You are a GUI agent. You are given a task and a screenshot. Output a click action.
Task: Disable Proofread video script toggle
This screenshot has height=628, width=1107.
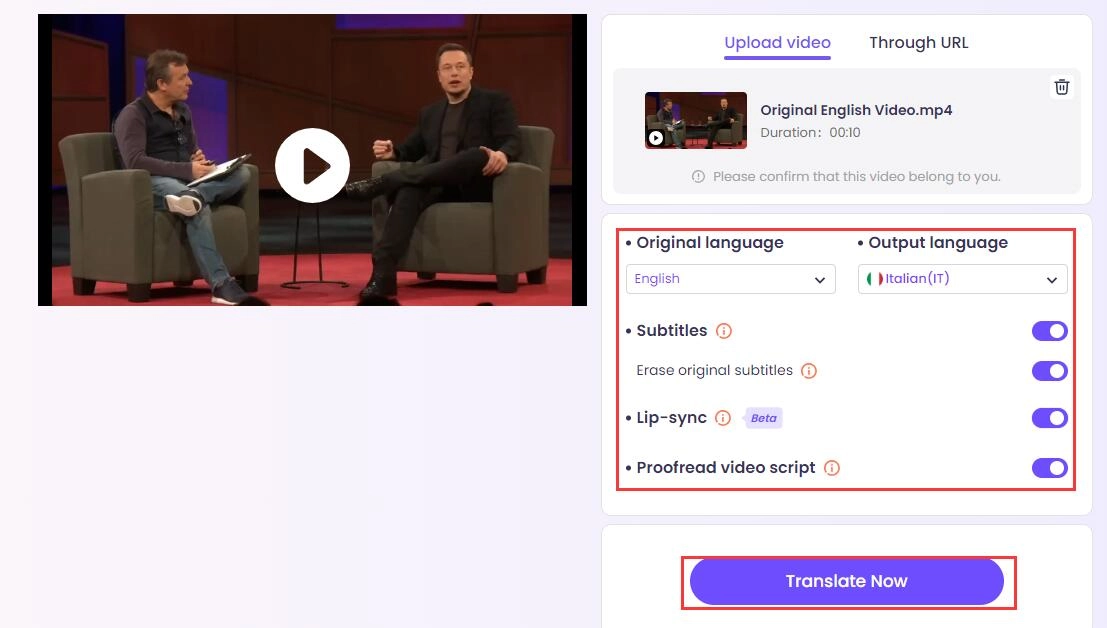pyautogui.click(x=1049, y=468)
